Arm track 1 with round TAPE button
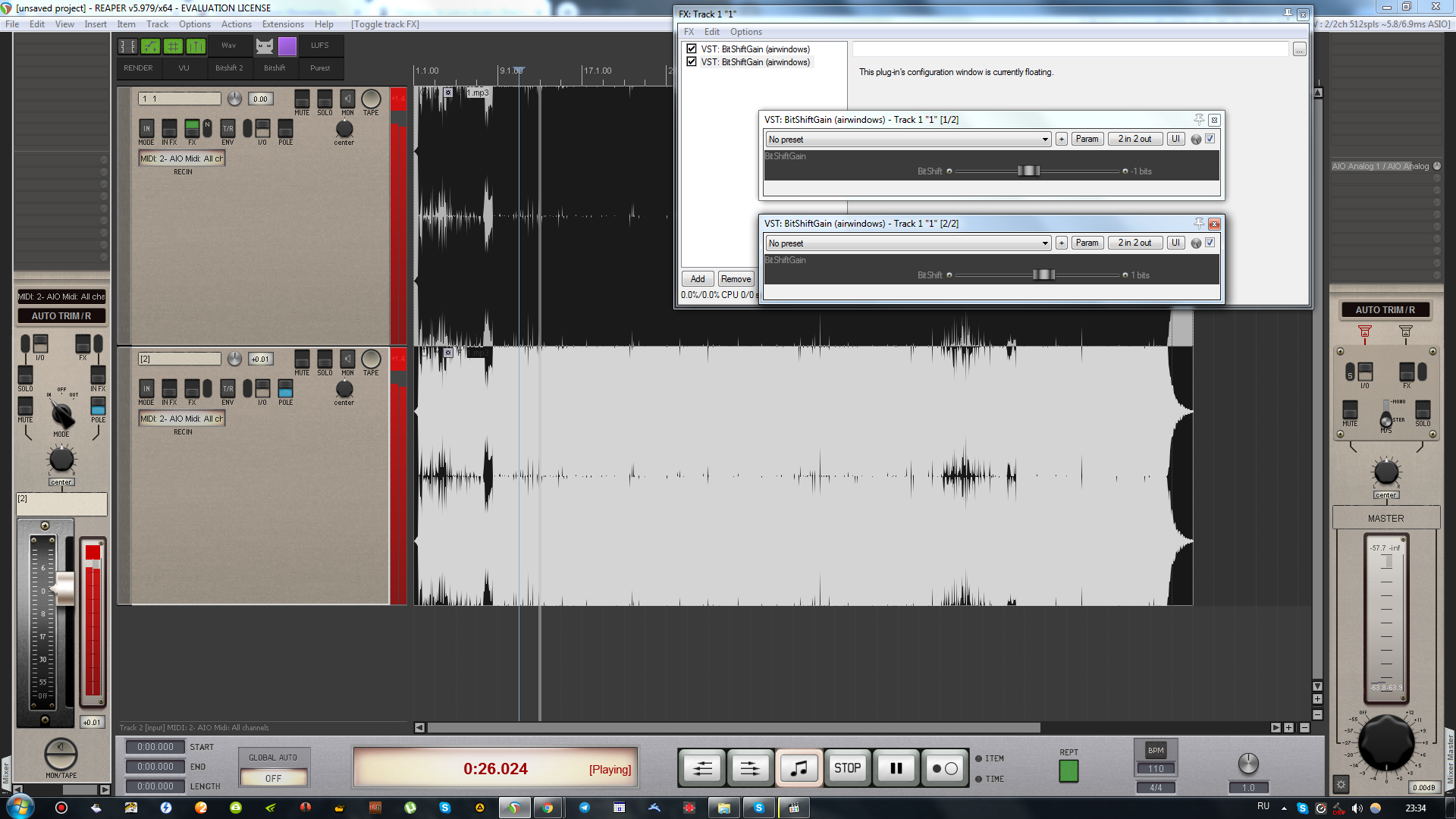Image resolution: width=1456 pixels, height=819 pixels. pos(371,99)
